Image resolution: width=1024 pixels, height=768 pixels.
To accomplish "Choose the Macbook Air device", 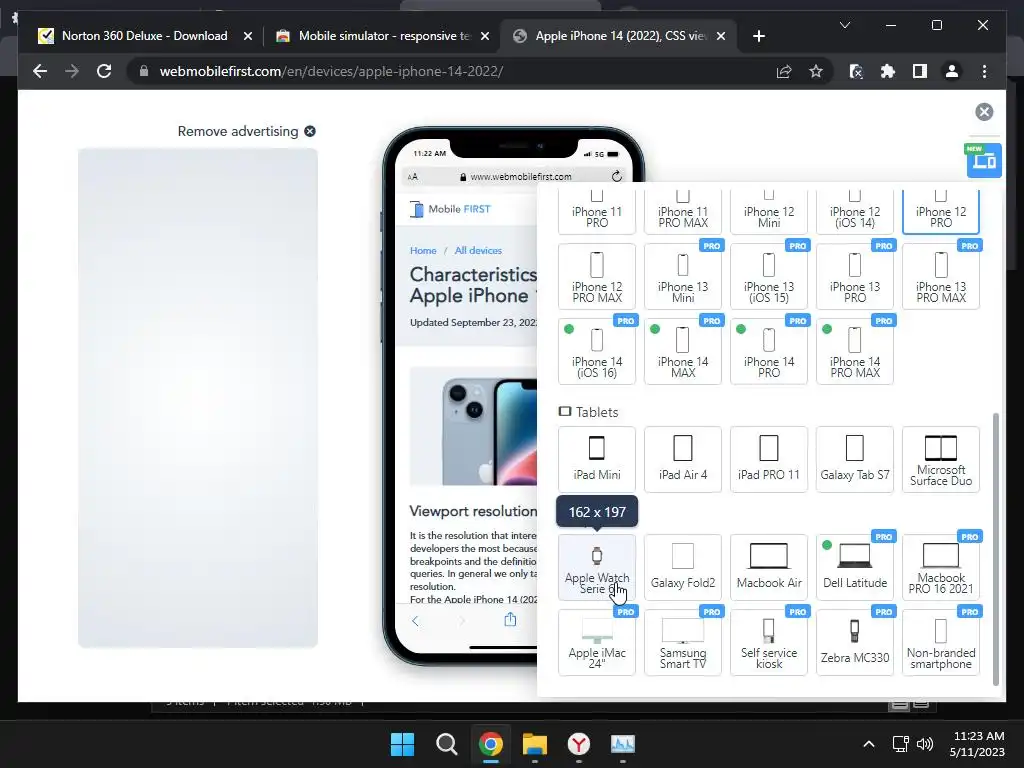I will click(769, 567).
